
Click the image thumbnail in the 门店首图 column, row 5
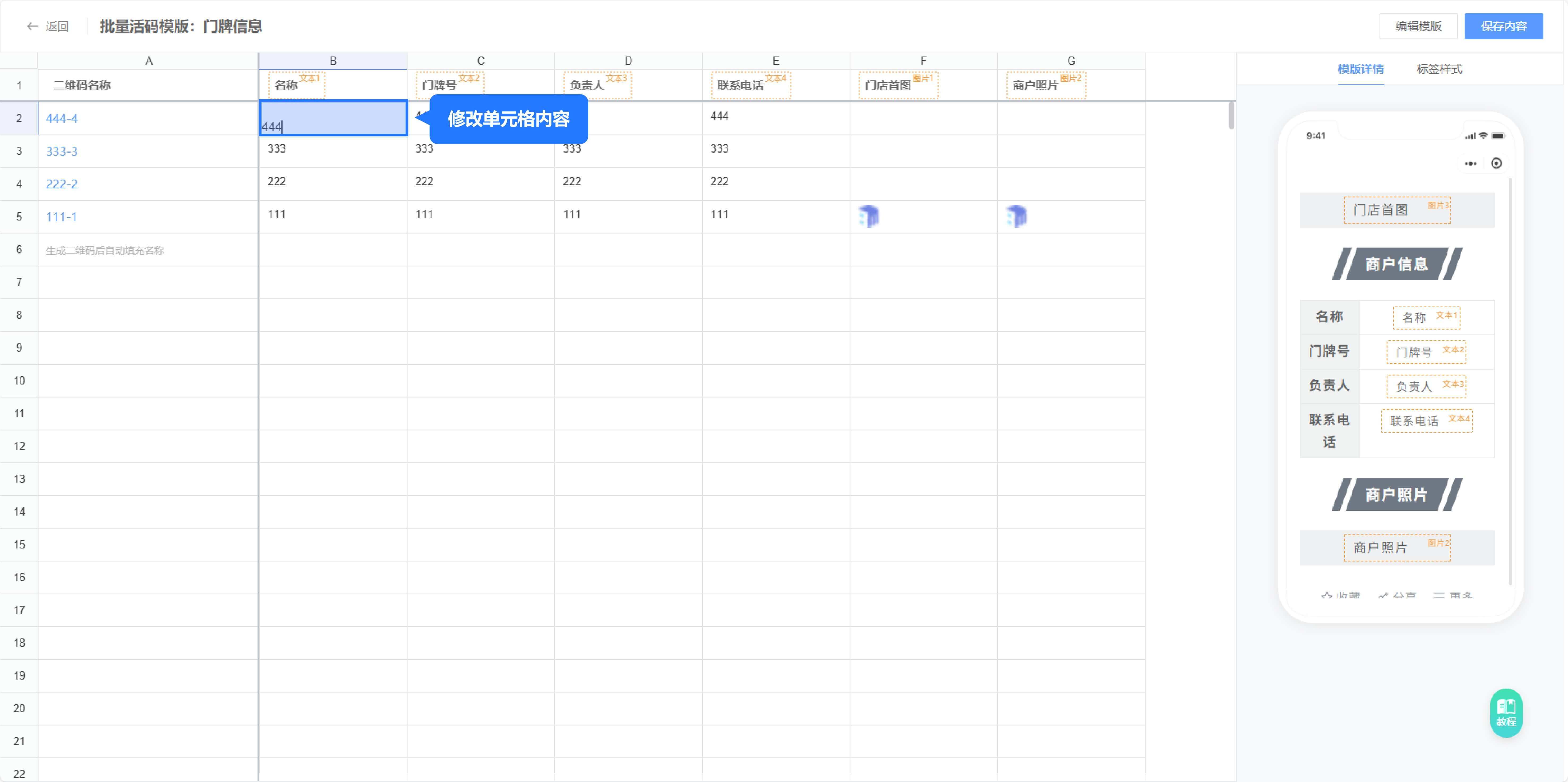click(869, 217)
